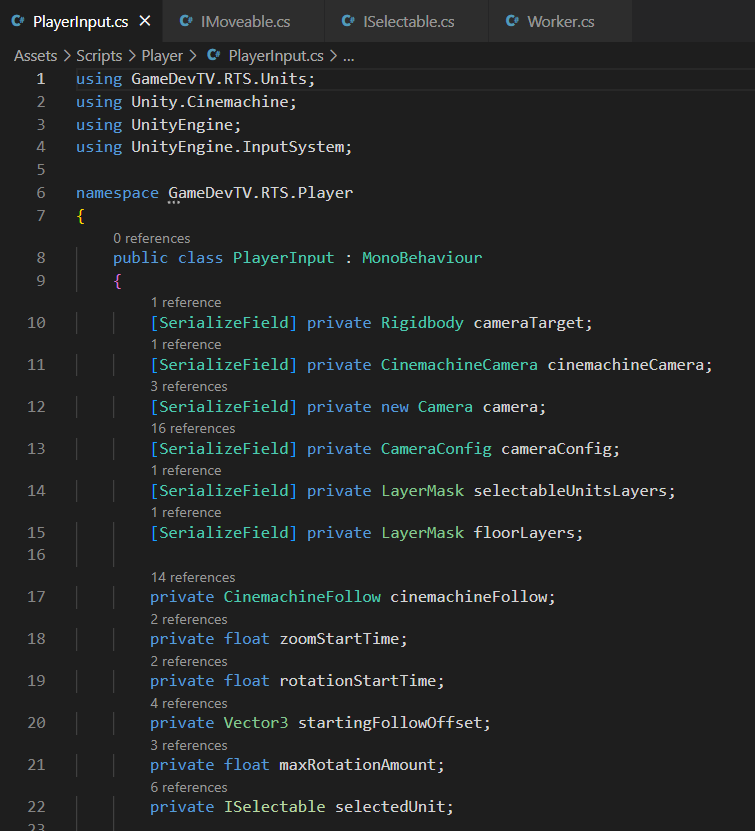Viewport: 755px width, 831px height.
Task: Click 'cinemachineCamera' field name on line 11
Action: (625, 365)
